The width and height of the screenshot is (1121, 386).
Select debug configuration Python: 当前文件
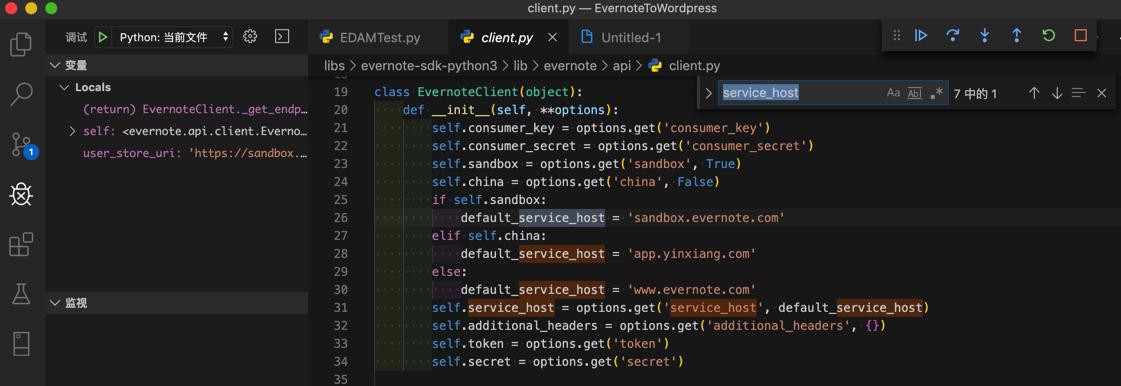(x=174, y=37)
